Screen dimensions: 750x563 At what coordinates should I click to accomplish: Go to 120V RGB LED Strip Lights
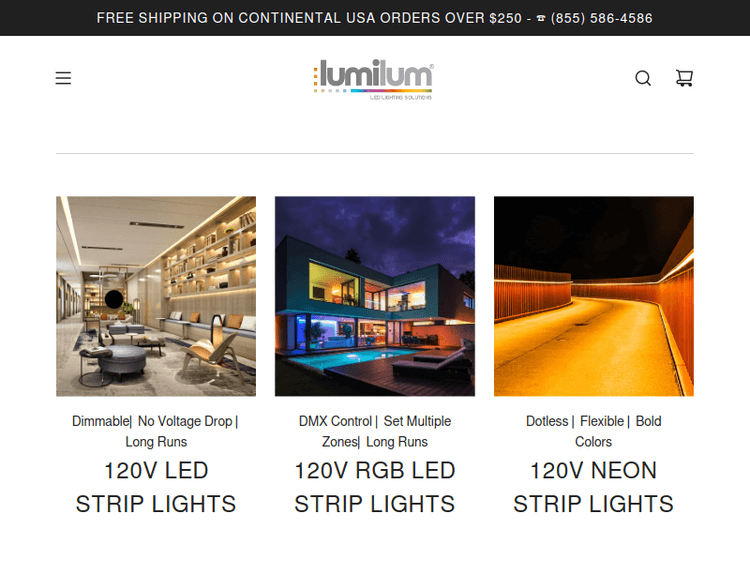pyautogui.click(x=375, y=487)
